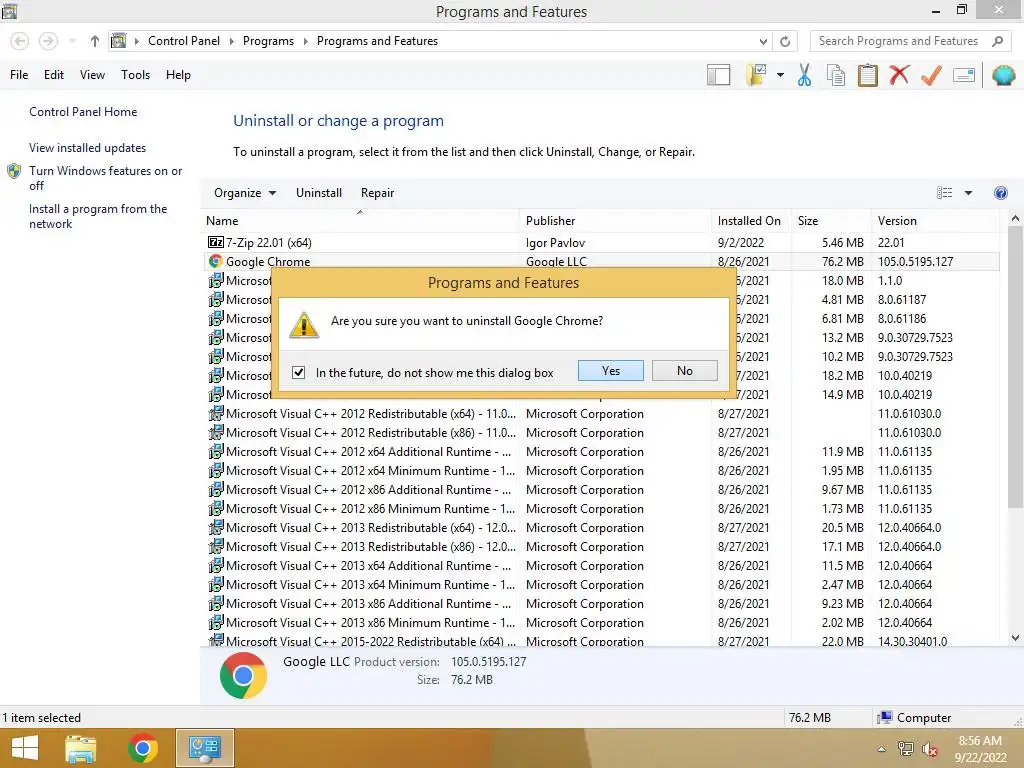Click the Uninstall toolbar button

(x=319, y=193)
